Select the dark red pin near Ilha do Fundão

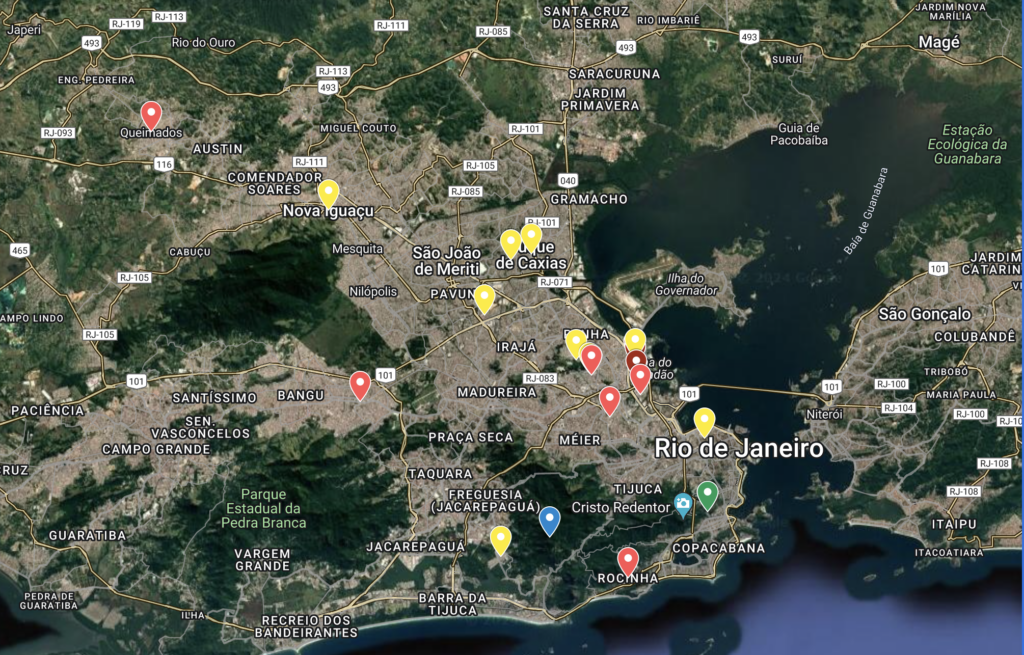tap(635, 362)
